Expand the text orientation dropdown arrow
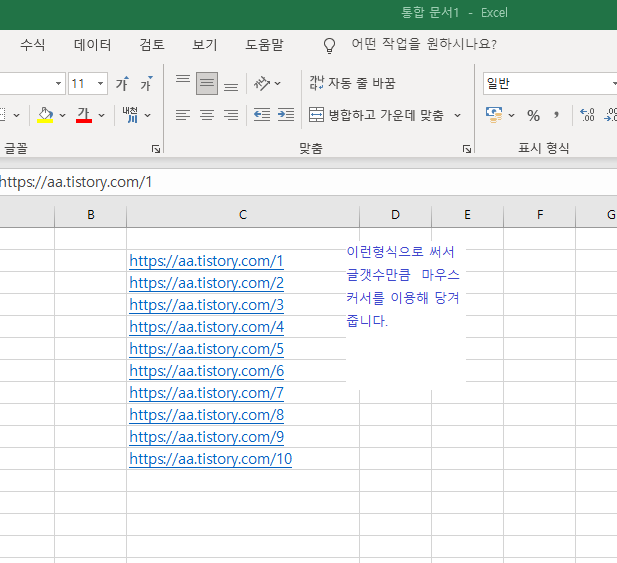The image size is (617, 563). coord(277,83)
